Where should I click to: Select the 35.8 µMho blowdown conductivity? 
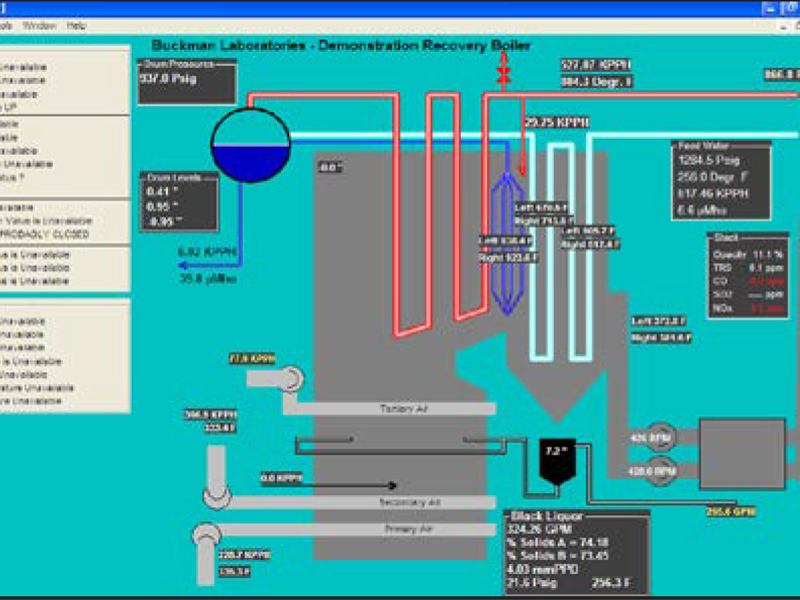tap(208, 279)
